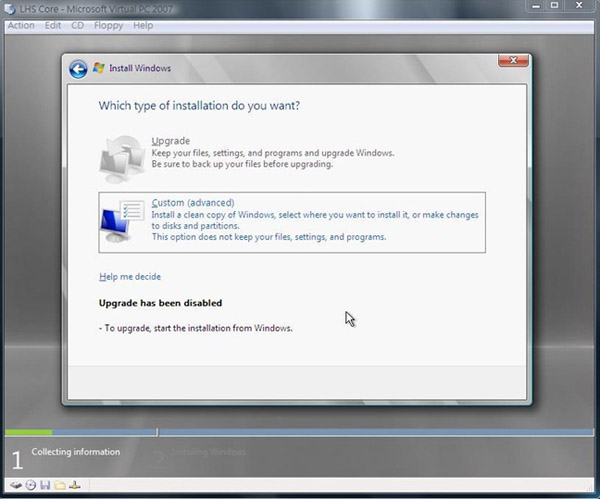Choose the Upgrade installation option
This screenshot has width=600, height=499.
pos(170,141)
